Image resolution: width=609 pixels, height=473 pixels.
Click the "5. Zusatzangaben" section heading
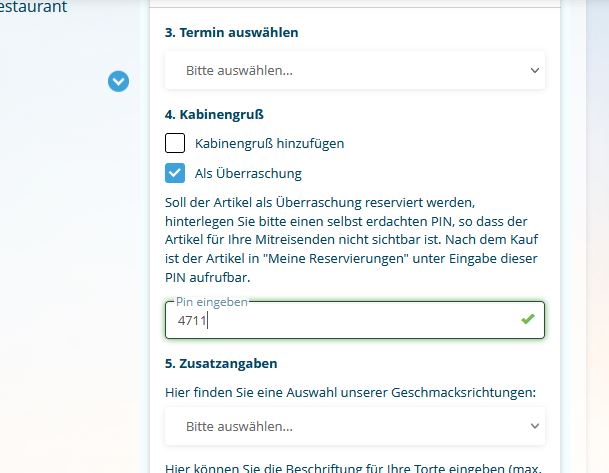coord(221,363)
